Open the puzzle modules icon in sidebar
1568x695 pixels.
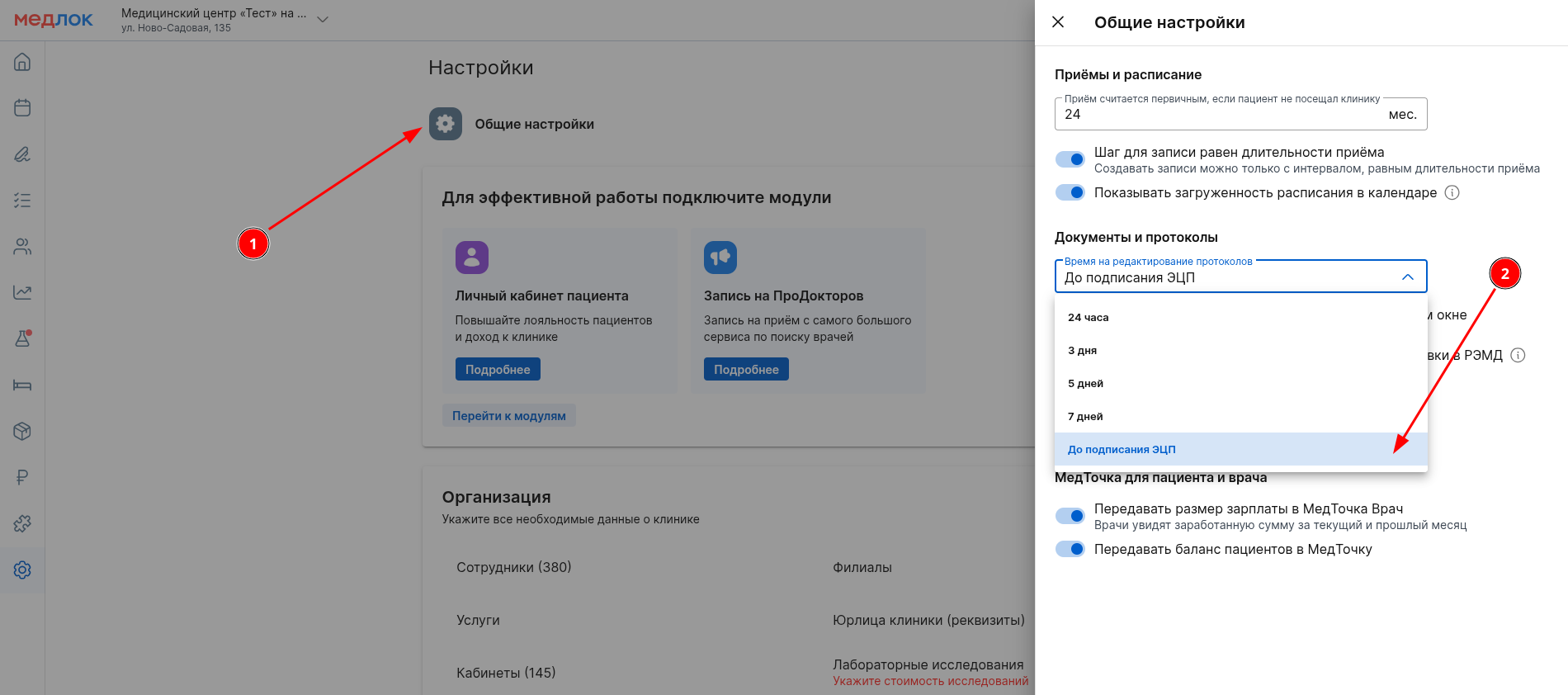pyautogui.click(x=22, y=523)
